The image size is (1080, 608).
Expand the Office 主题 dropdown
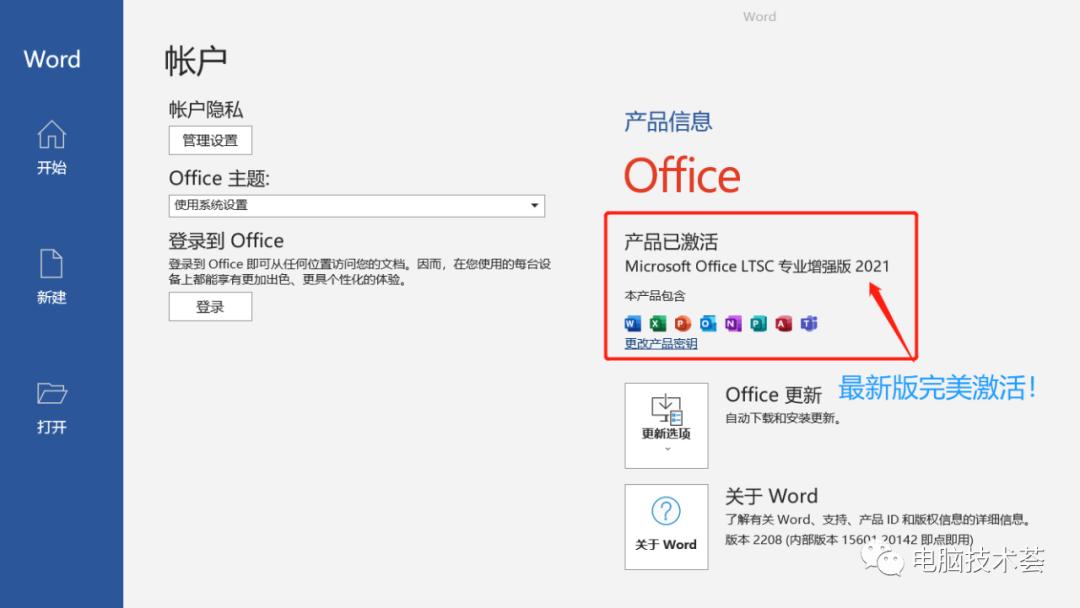pos(357,205)
